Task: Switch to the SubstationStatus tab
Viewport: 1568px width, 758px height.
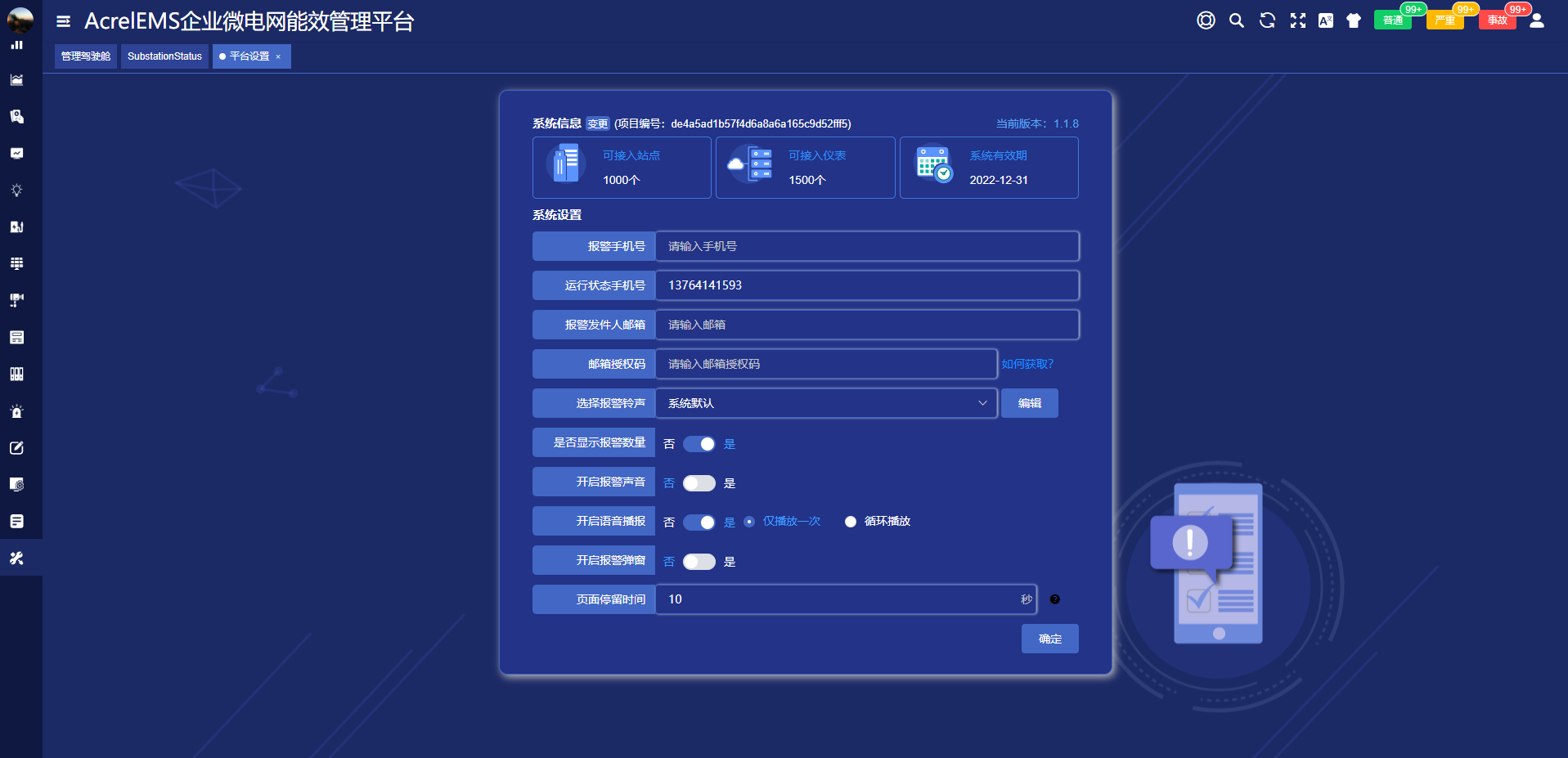Action: pyautogui.click(x=164, y=56)
